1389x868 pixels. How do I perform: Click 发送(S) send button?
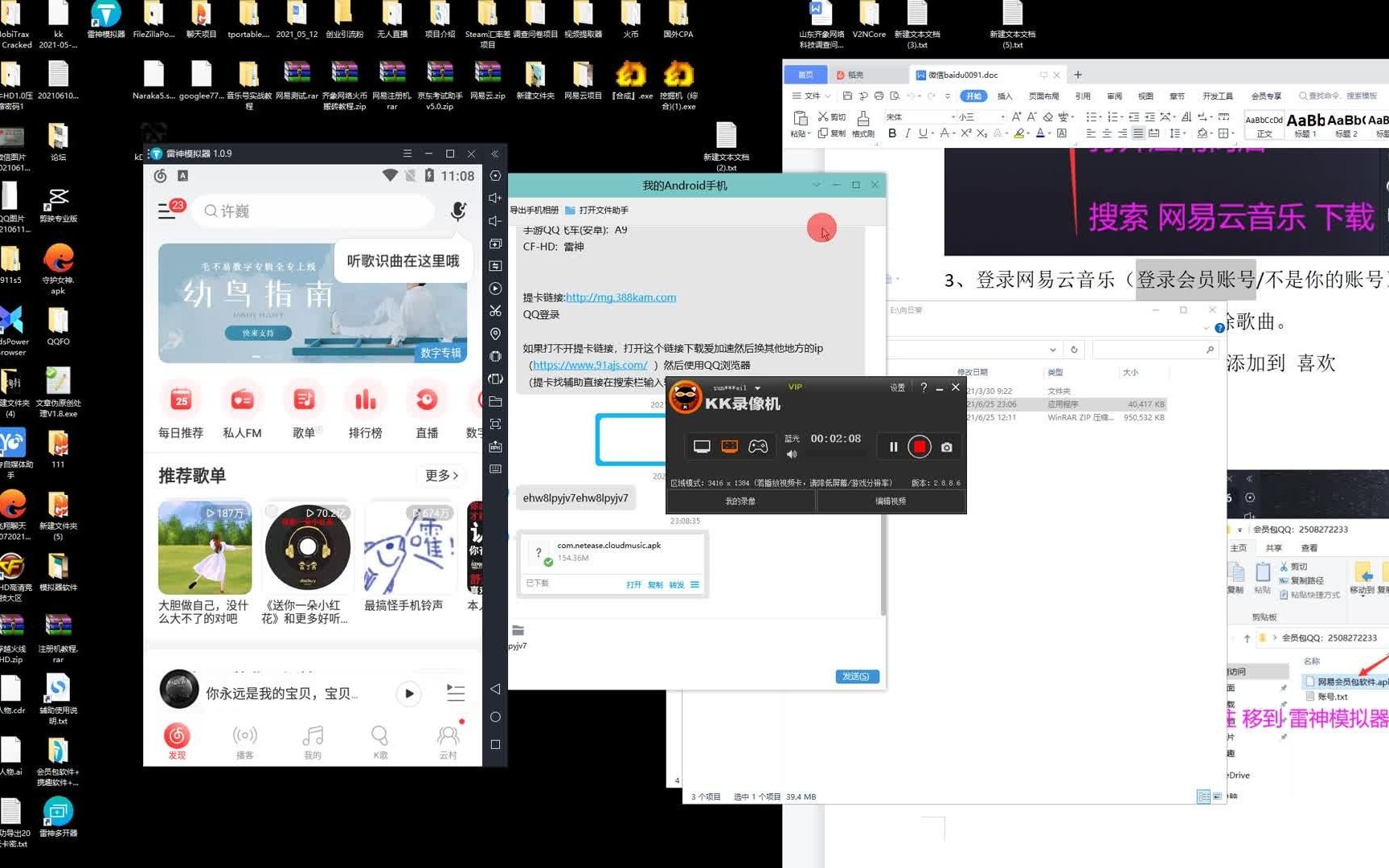coord(857,677)
